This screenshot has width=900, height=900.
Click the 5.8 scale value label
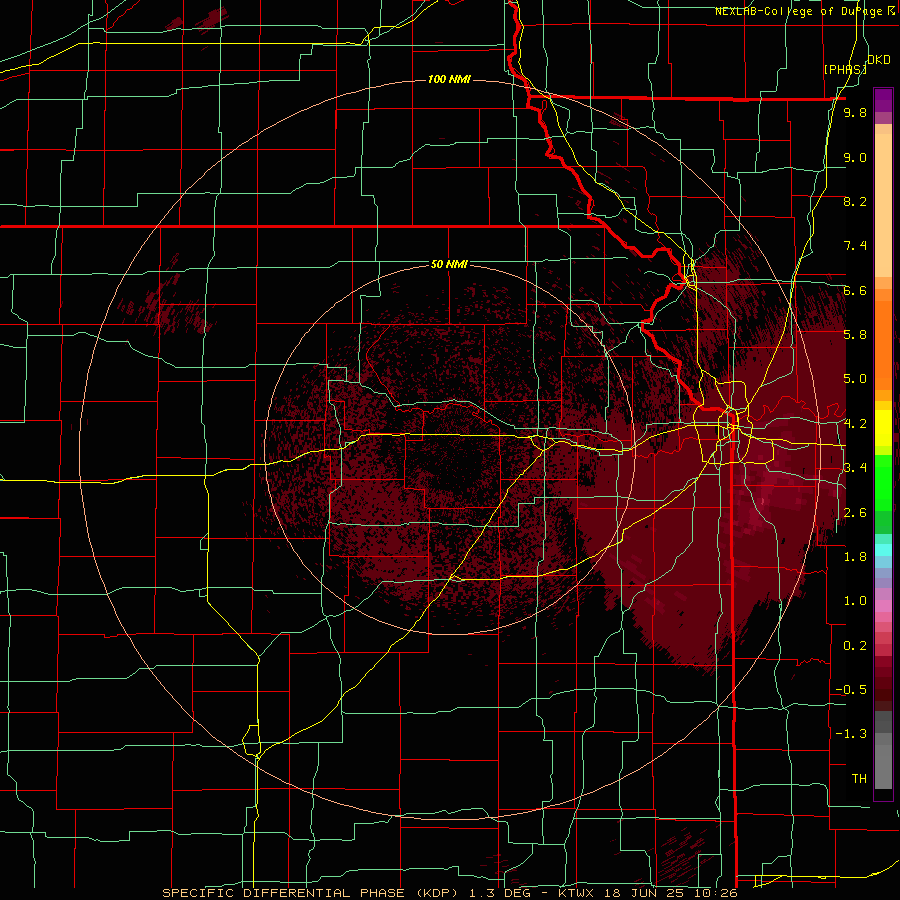coord(855,335)
